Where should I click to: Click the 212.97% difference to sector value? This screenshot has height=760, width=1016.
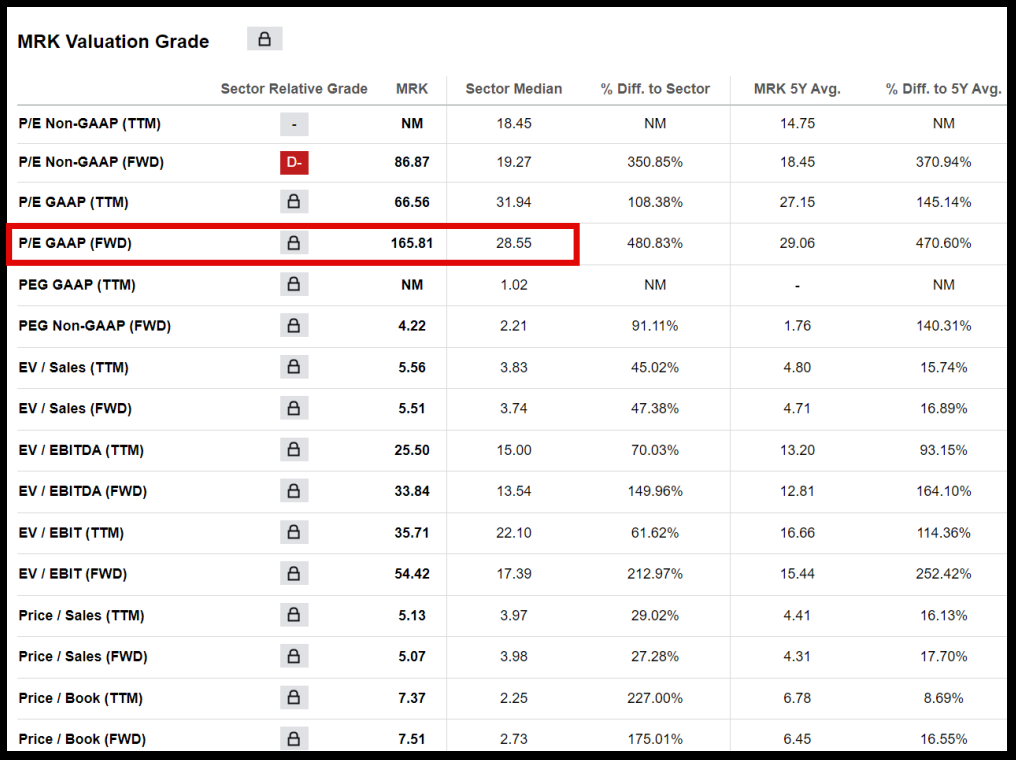[655, 573]
